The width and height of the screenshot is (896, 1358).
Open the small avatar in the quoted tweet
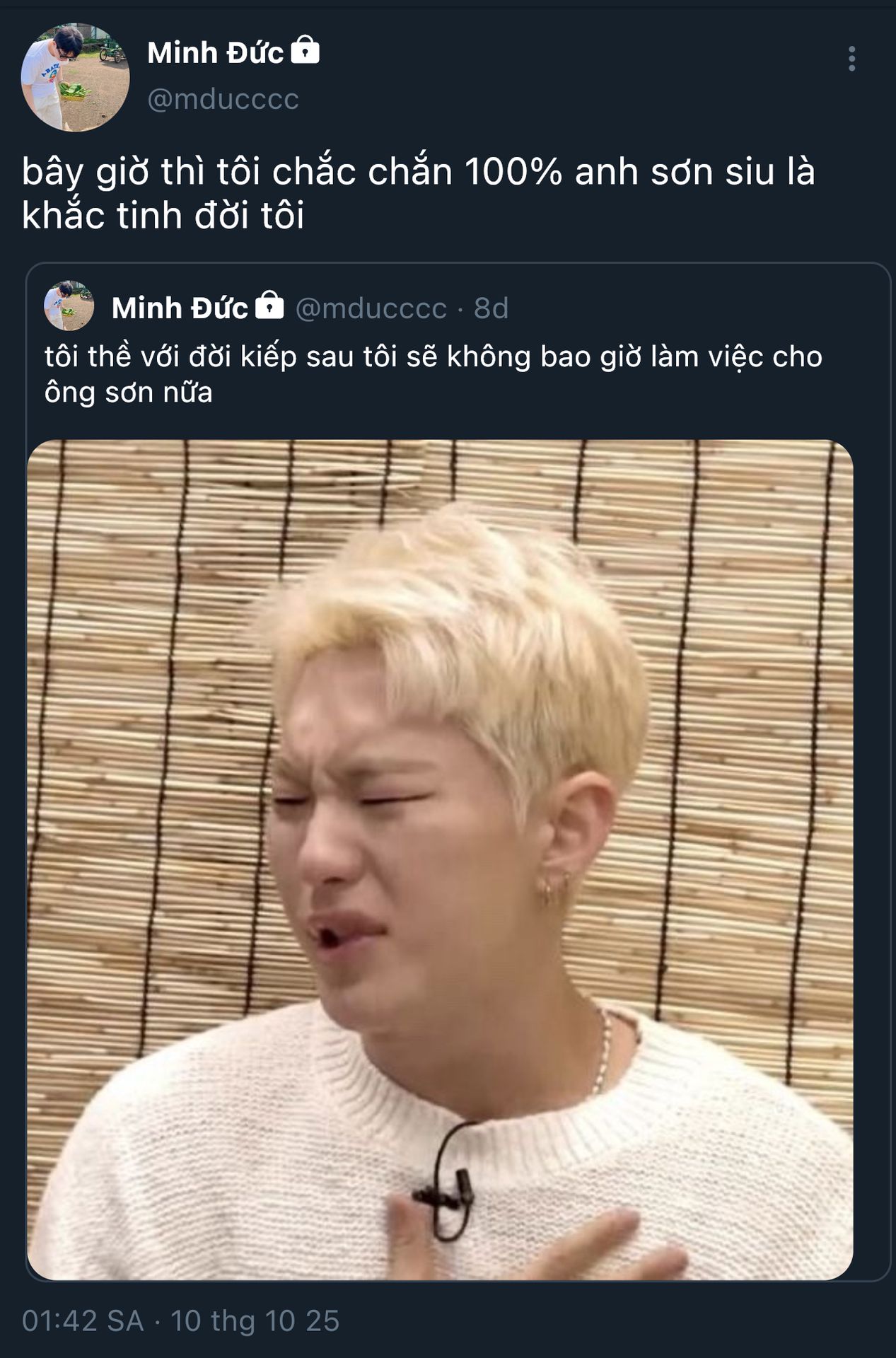pyautogui.click(x=69, y=306)
